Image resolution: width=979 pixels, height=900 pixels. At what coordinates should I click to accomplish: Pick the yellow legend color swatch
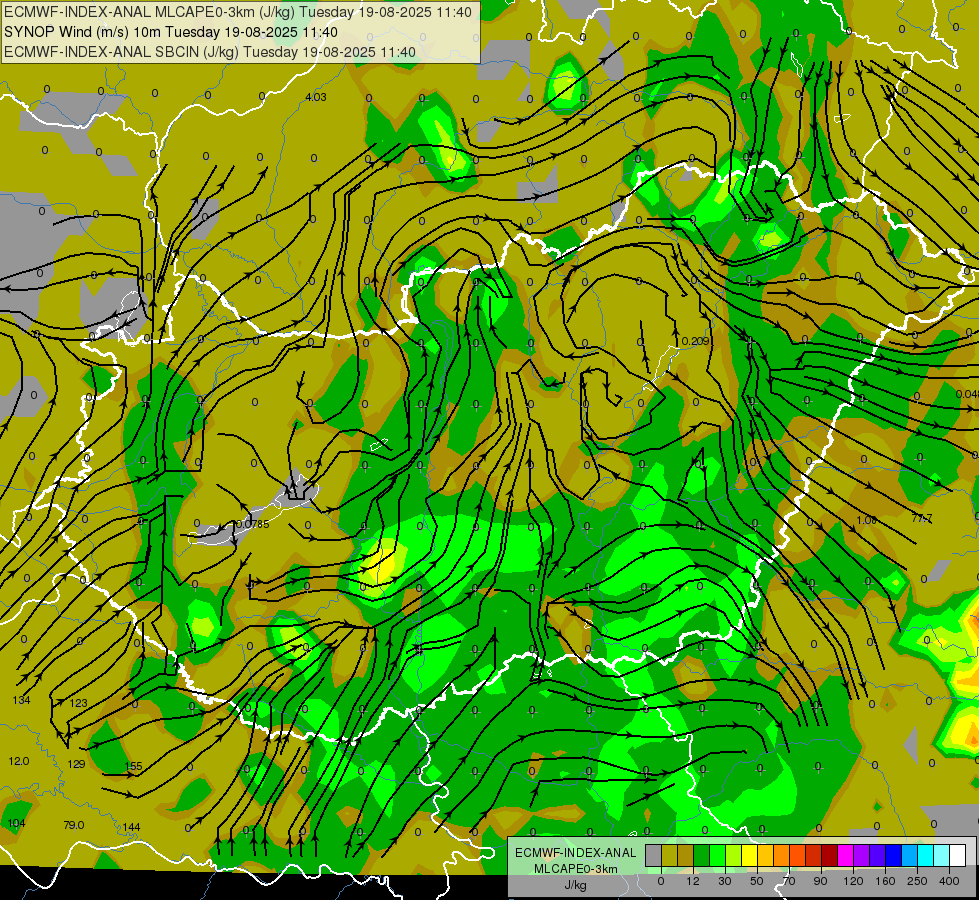click(x=750, y=855)
